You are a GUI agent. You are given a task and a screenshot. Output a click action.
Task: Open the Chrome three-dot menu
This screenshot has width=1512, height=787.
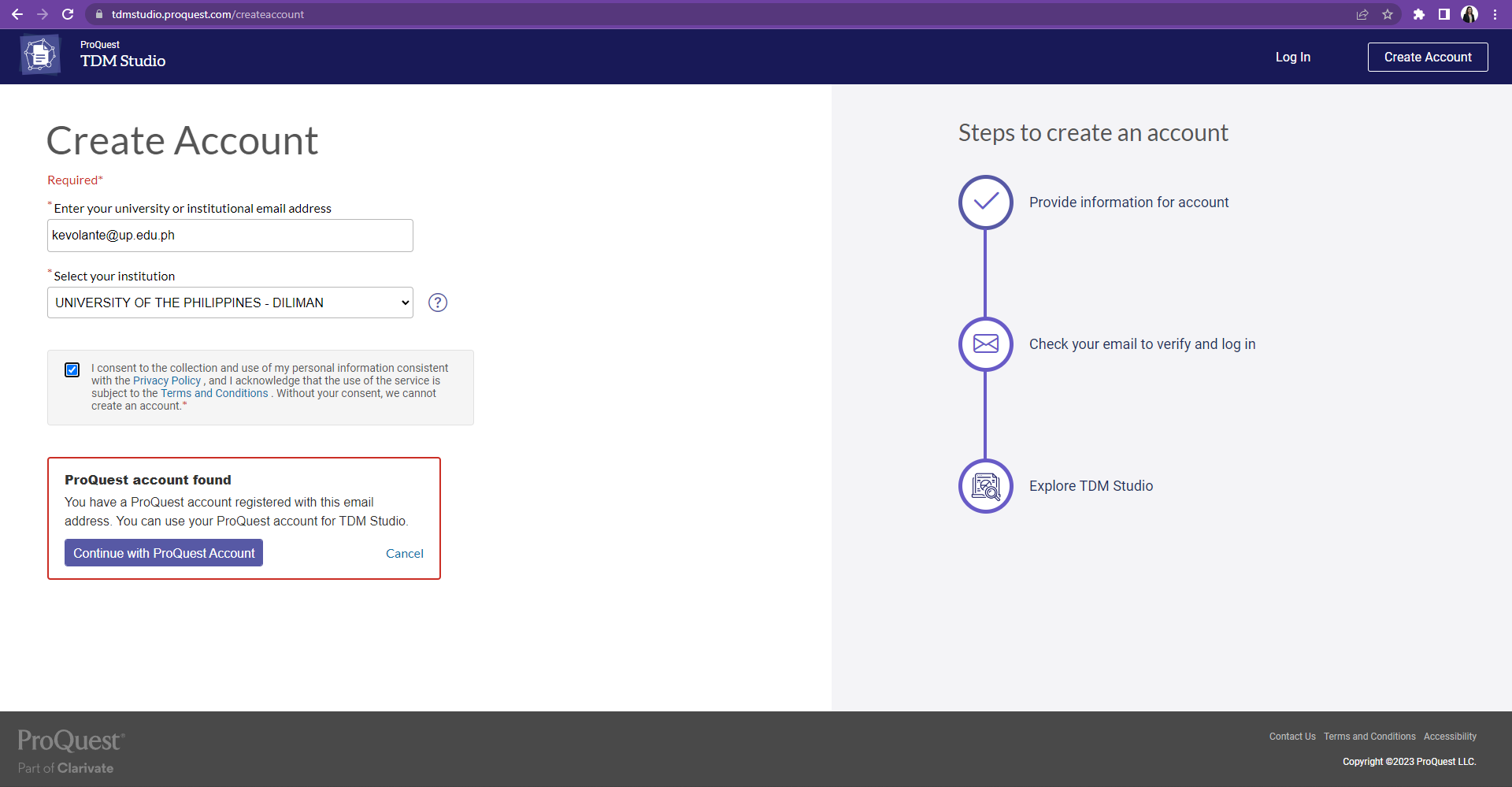click(x=1495, y=14)
